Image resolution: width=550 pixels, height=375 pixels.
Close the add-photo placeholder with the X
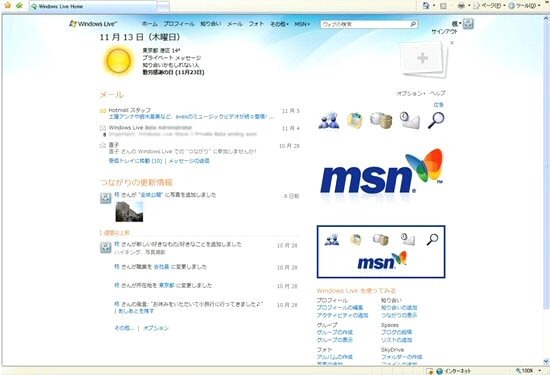[x=452, y=43]
